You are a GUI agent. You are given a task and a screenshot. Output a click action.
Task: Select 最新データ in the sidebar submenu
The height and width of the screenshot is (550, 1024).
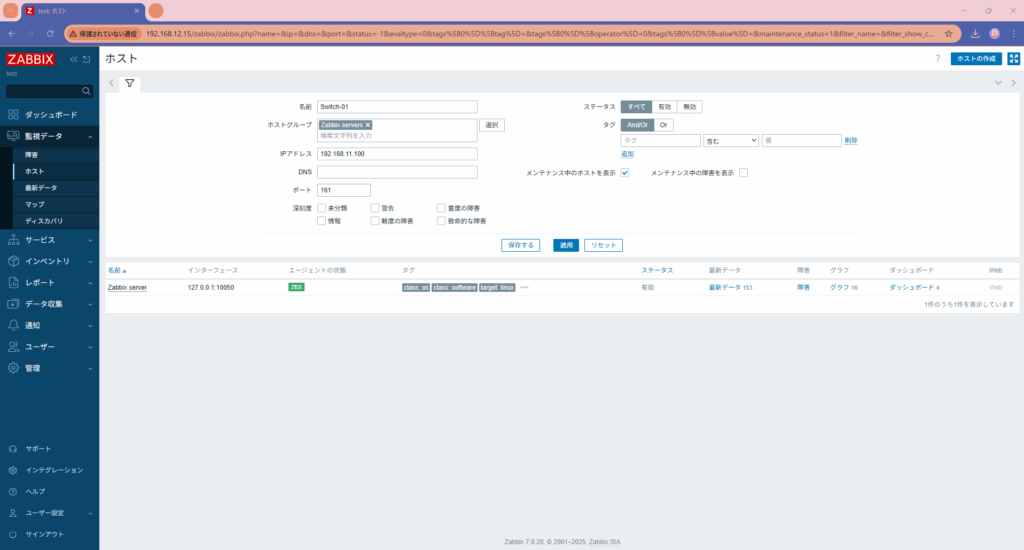pos(41,188)
